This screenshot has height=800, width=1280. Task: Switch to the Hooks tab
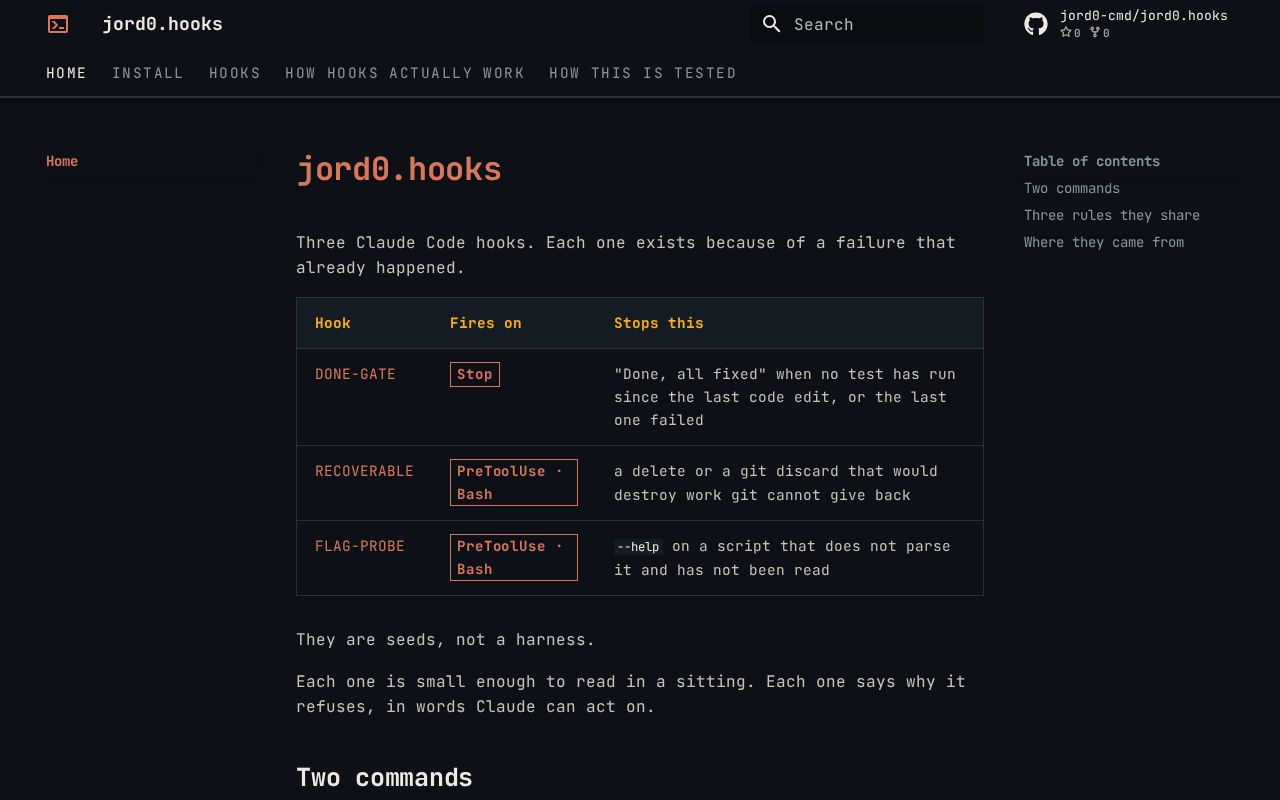coord(235,73)
